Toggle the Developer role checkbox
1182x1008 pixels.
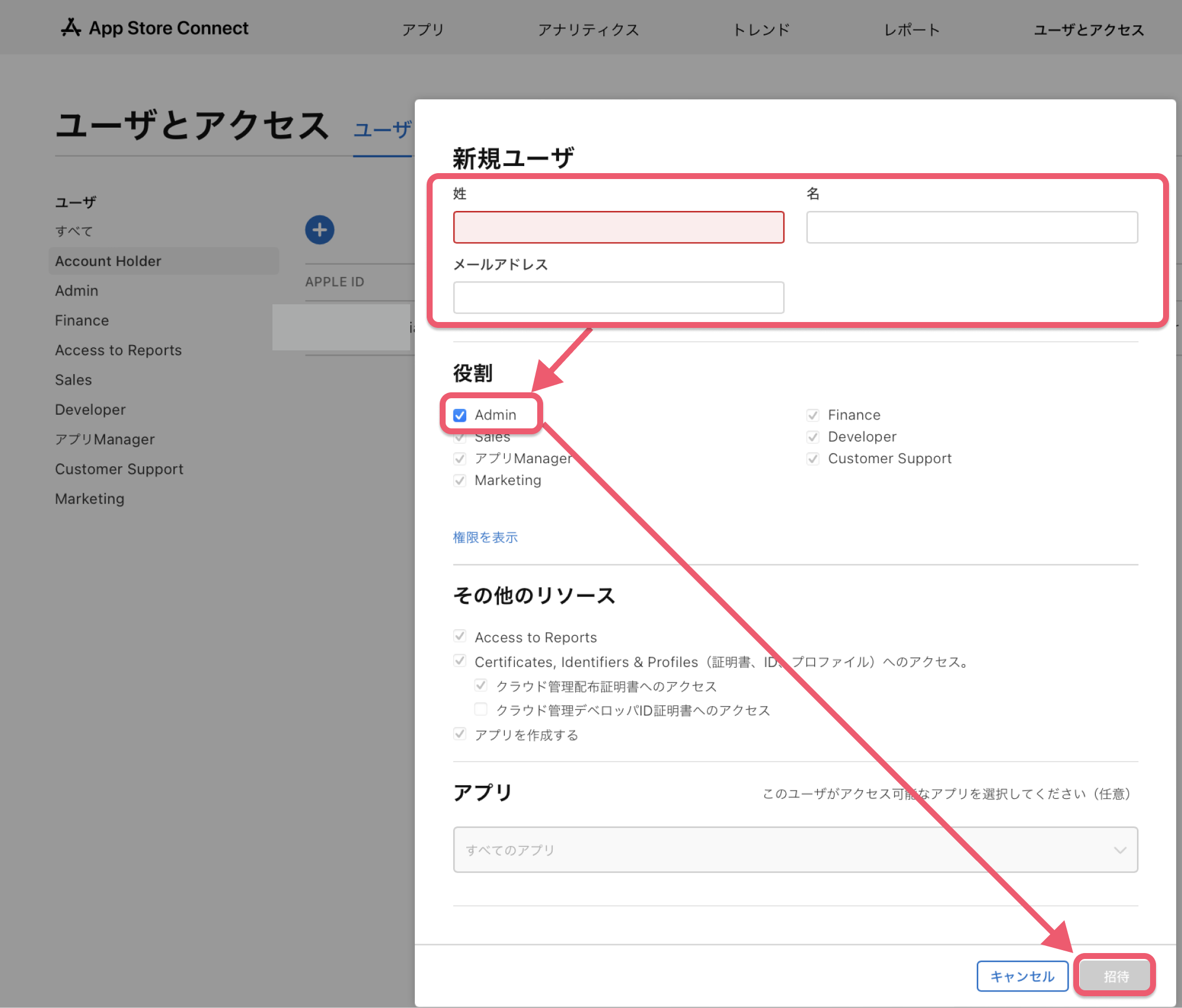[x=813, y=437]
